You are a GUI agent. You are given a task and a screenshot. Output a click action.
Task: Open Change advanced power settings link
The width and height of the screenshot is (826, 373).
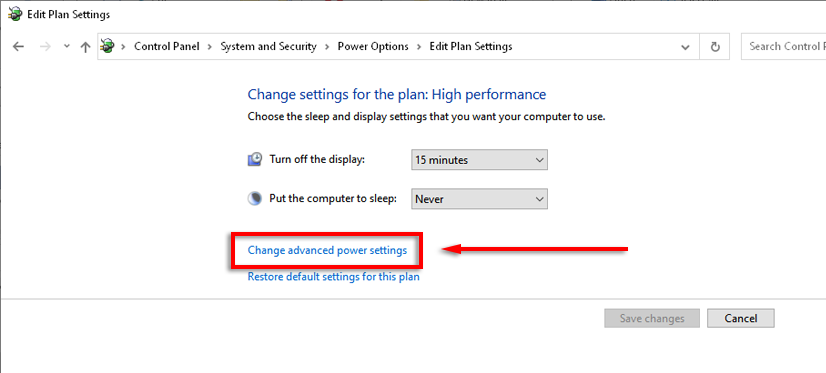pos(327,250)
